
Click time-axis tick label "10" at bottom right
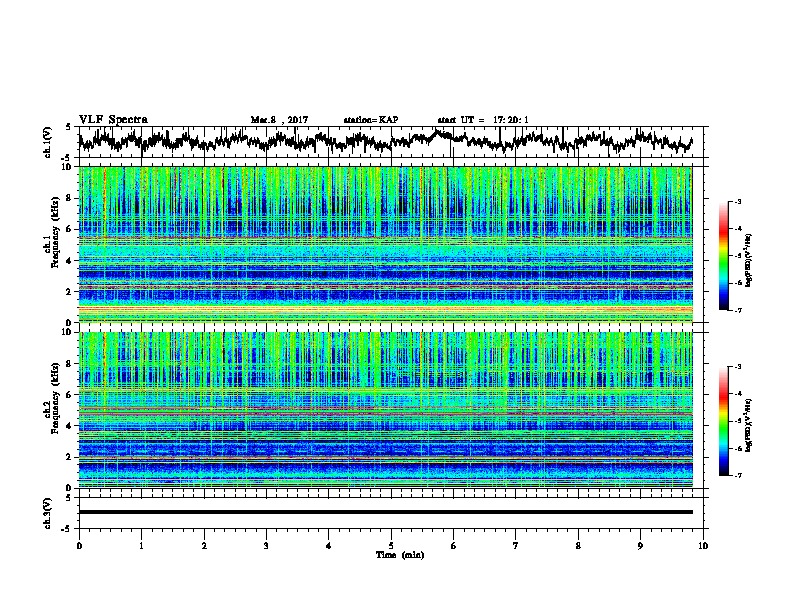[703, 546]
